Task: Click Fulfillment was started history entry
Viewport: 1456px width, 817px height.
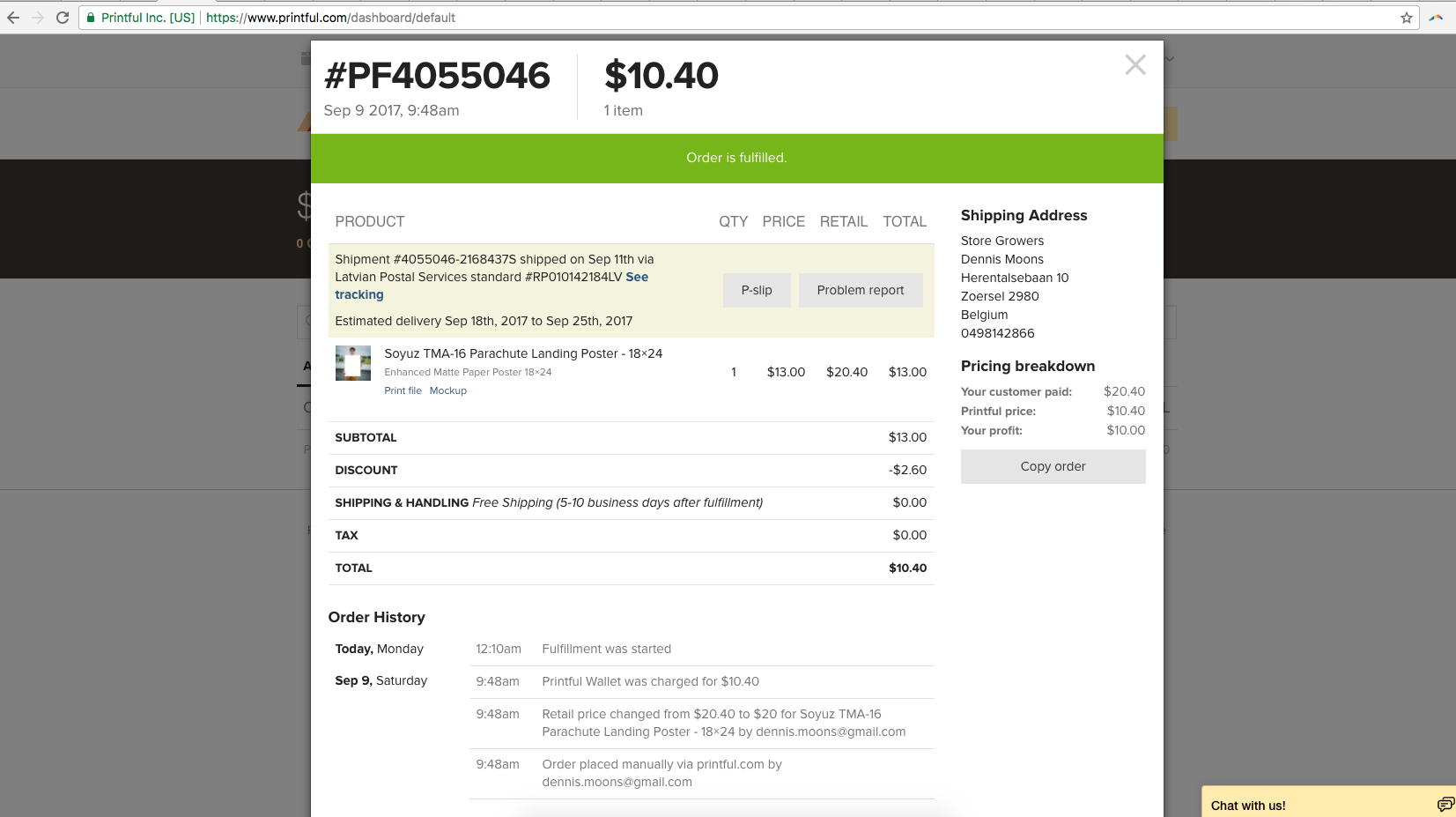Action: pos(607,649)
